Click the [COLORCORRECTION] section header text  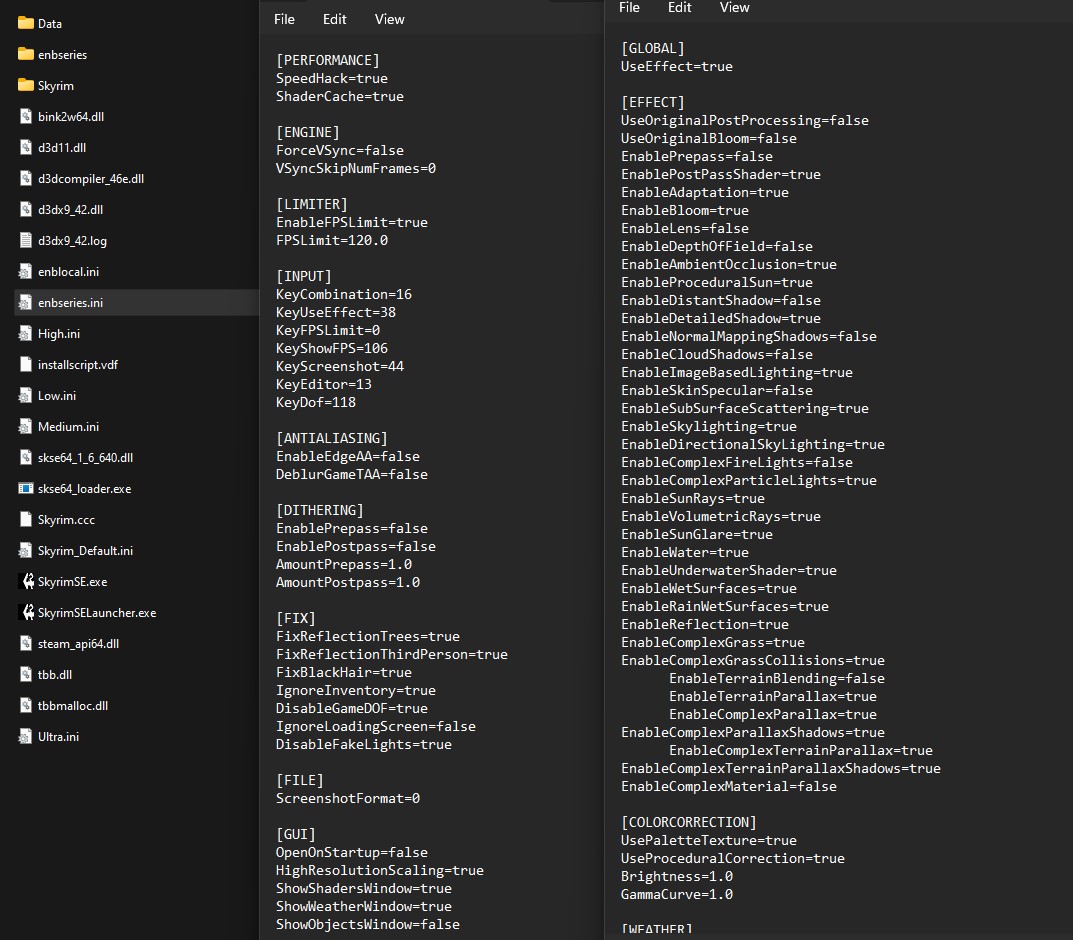(688, 822)
